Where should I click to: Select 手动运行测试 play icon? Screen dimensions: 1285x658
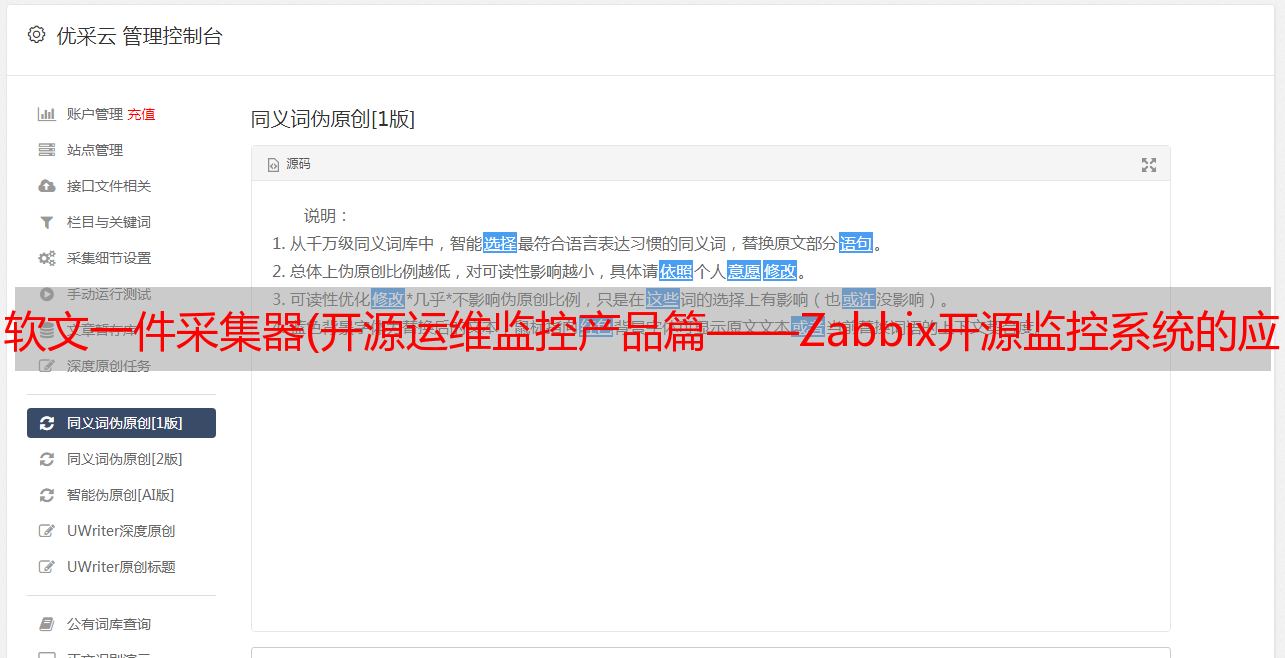[46, 294]
